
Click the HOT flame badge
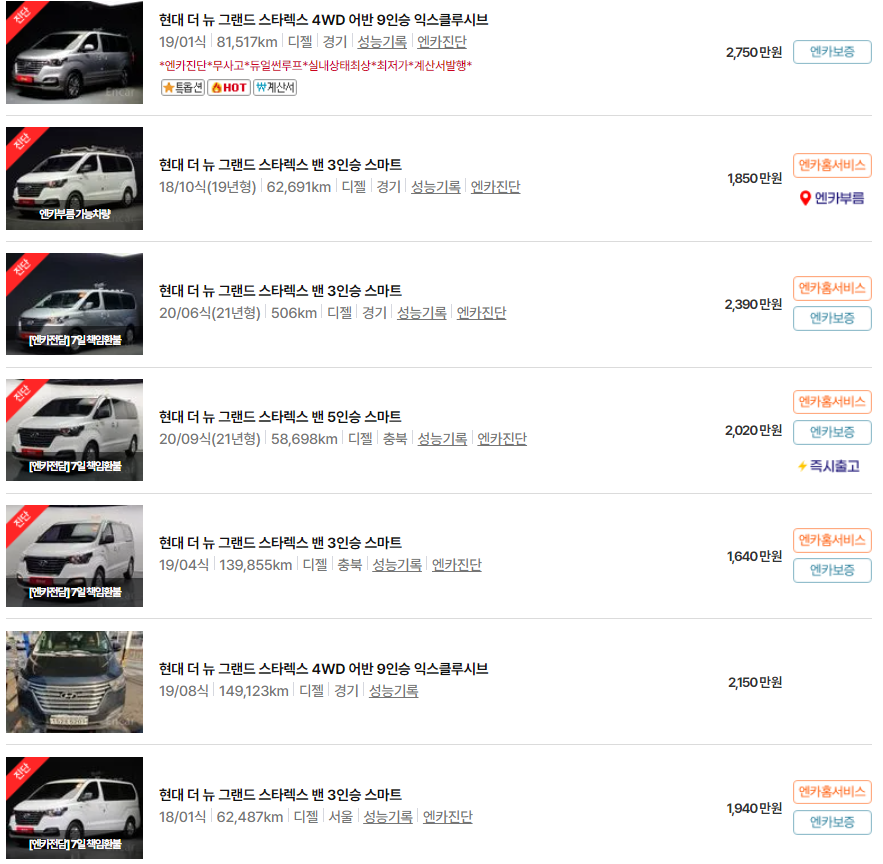(x=229, y=87)
